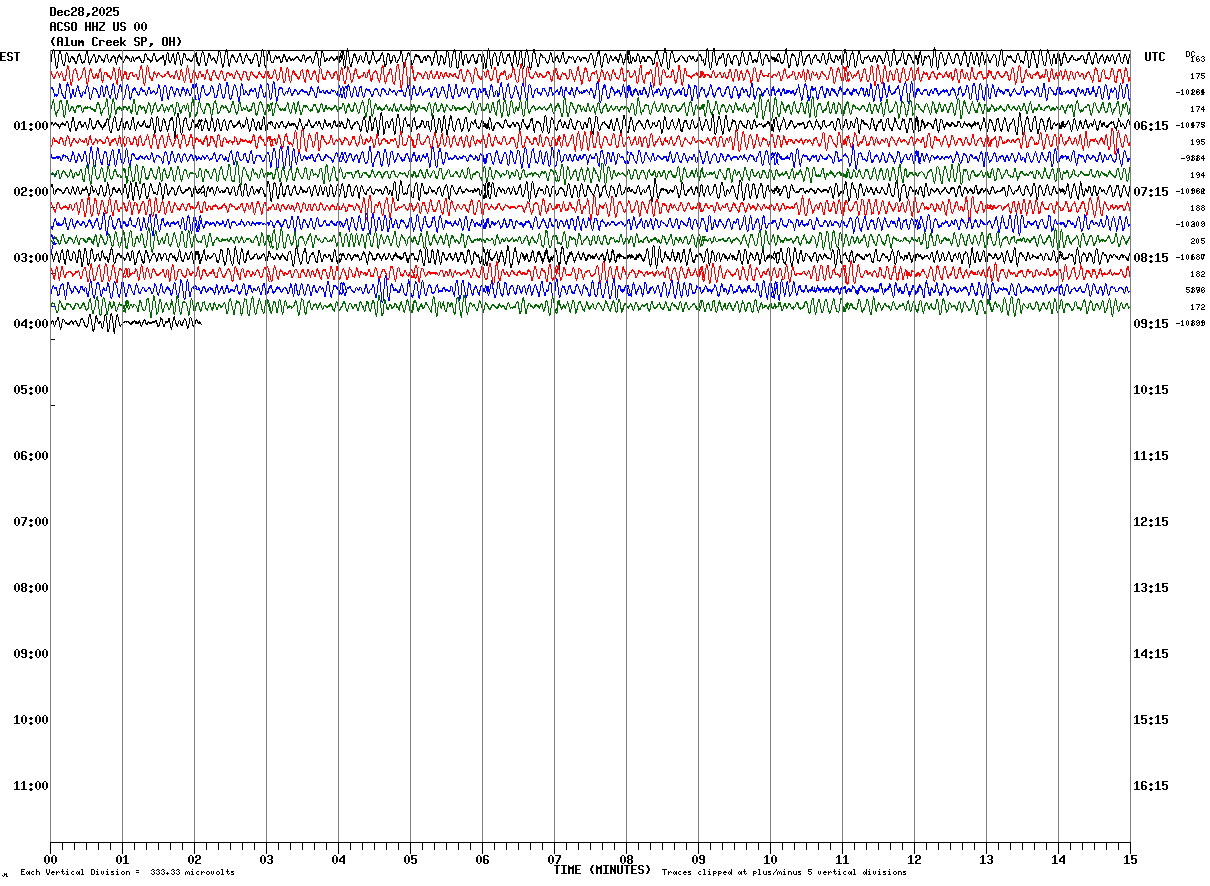Click the DC offset value 174
Screen dimensions: 1210x886
1197,109
